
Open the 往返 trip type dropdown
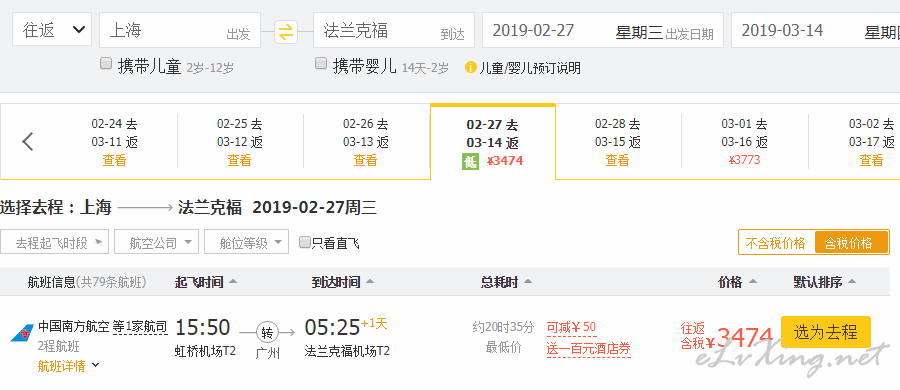pyautogui.click(x=52, y=30)
